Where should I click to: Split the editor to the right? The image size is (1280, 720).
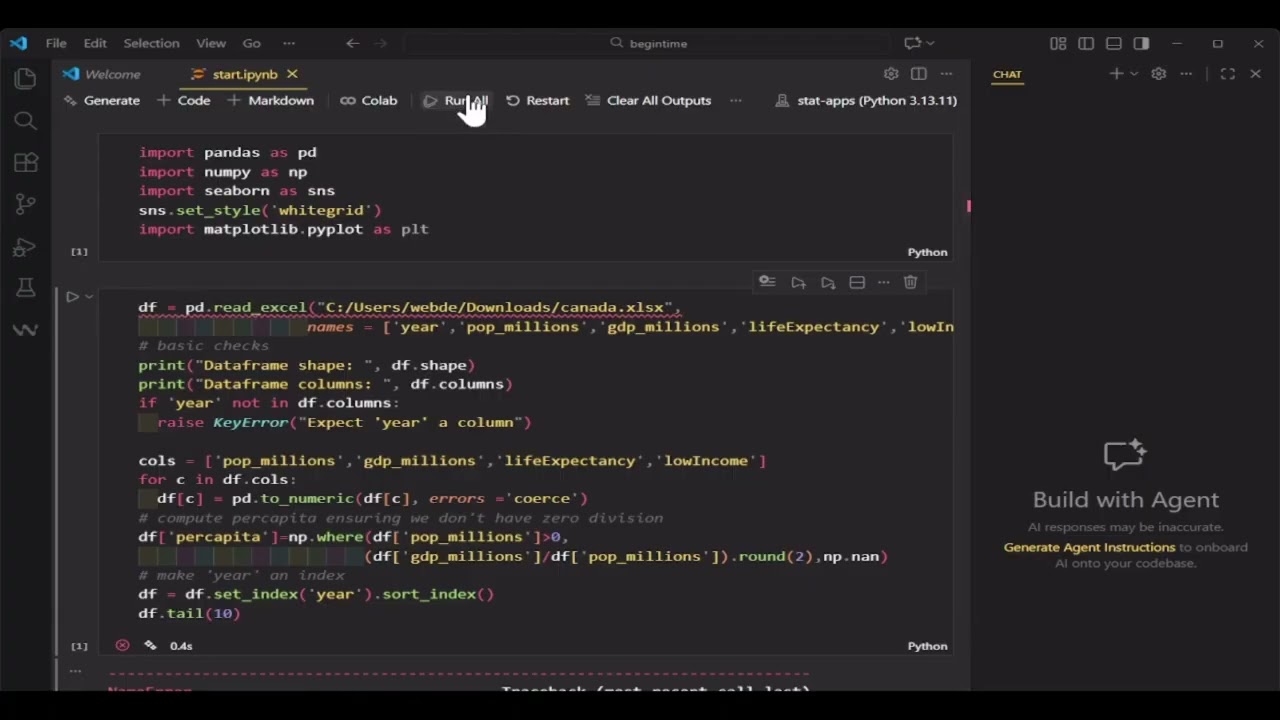tap(919, 74)
